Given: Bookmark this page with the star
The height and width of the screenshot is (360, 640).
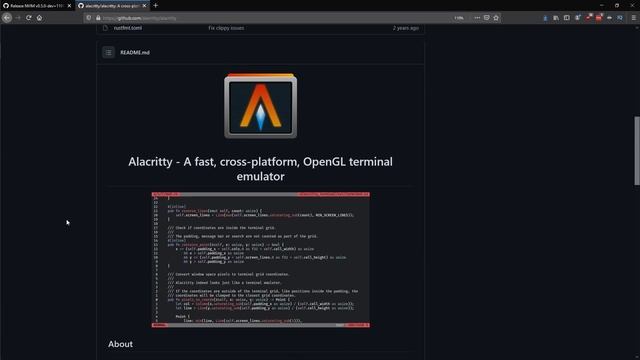Looking at the screenshot, I should (x=496, y=18).
